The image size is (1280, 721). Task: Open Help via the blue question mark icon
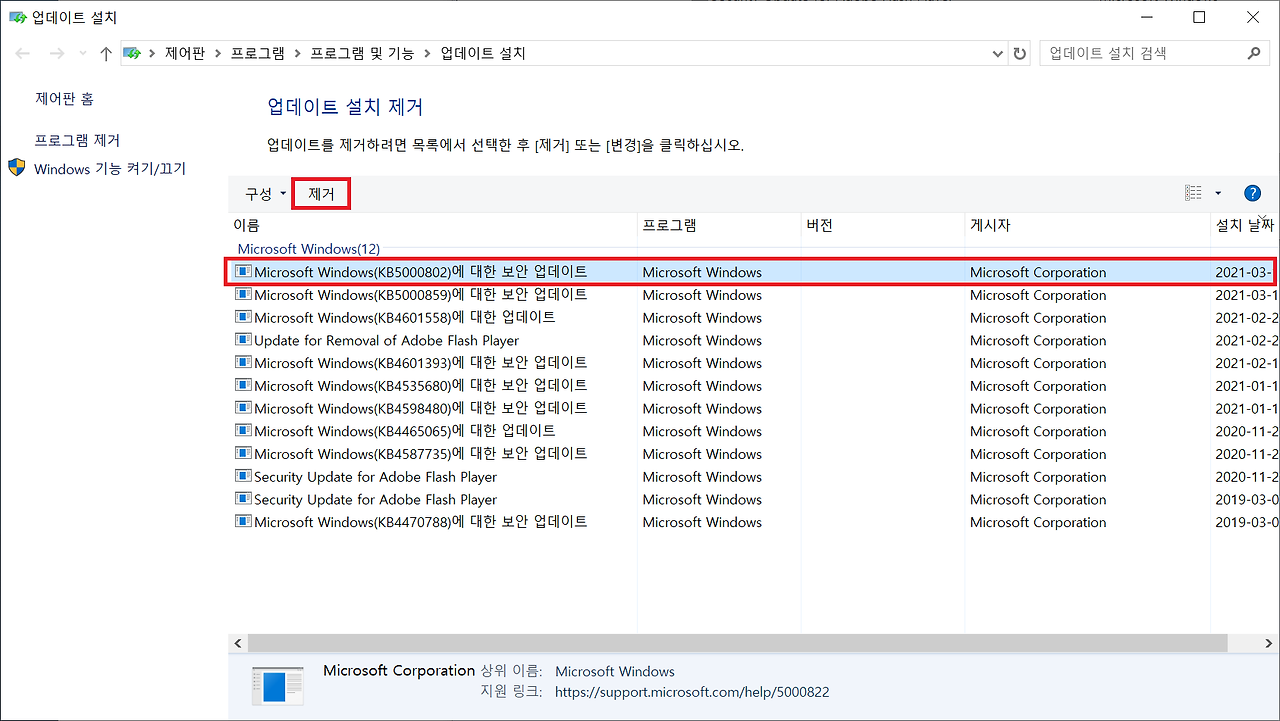pyautogui.click(x=1252, y=192)
